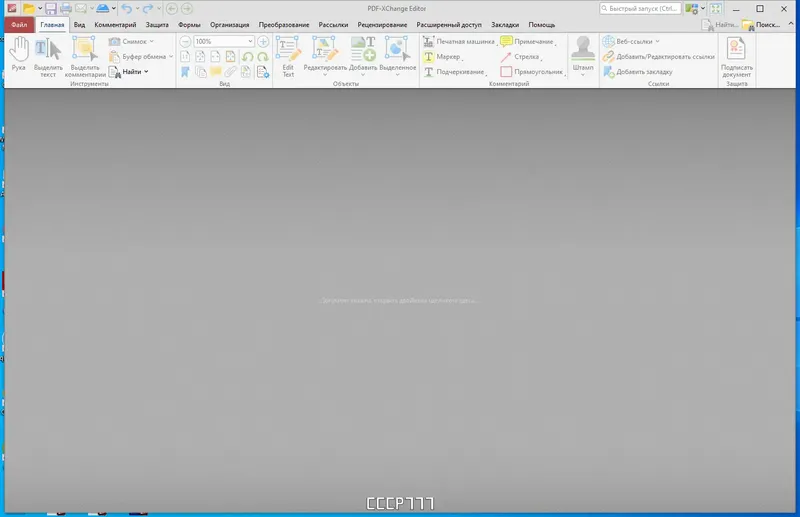
Task: Click the Quick Launch (Быстрый запуск) search field
Action: [x=640, y=9]
